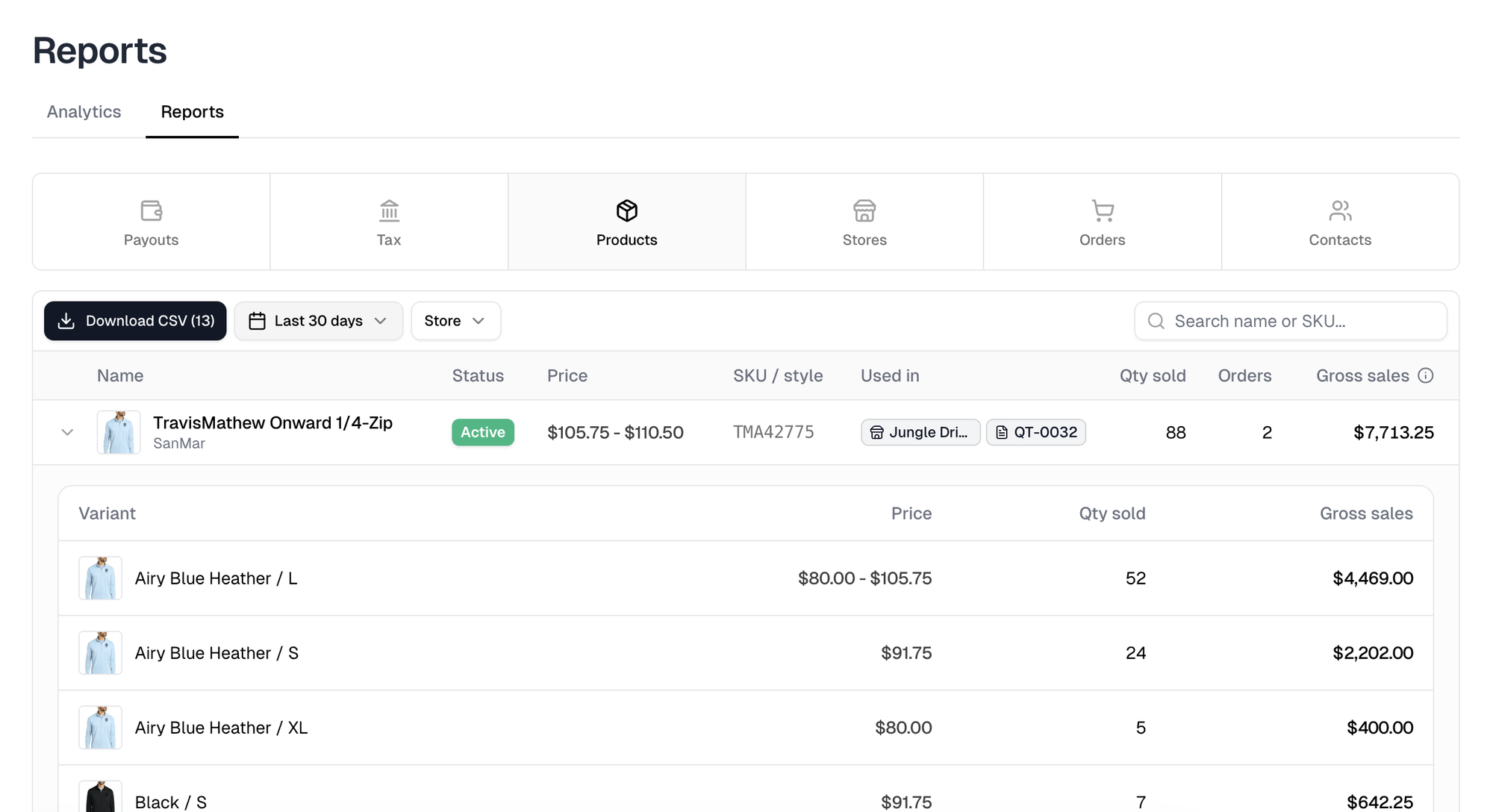Click the TravisMathew Onward 1/4-Zip product name
This screenshot has width=1493, height=812.
pos(272,422)
